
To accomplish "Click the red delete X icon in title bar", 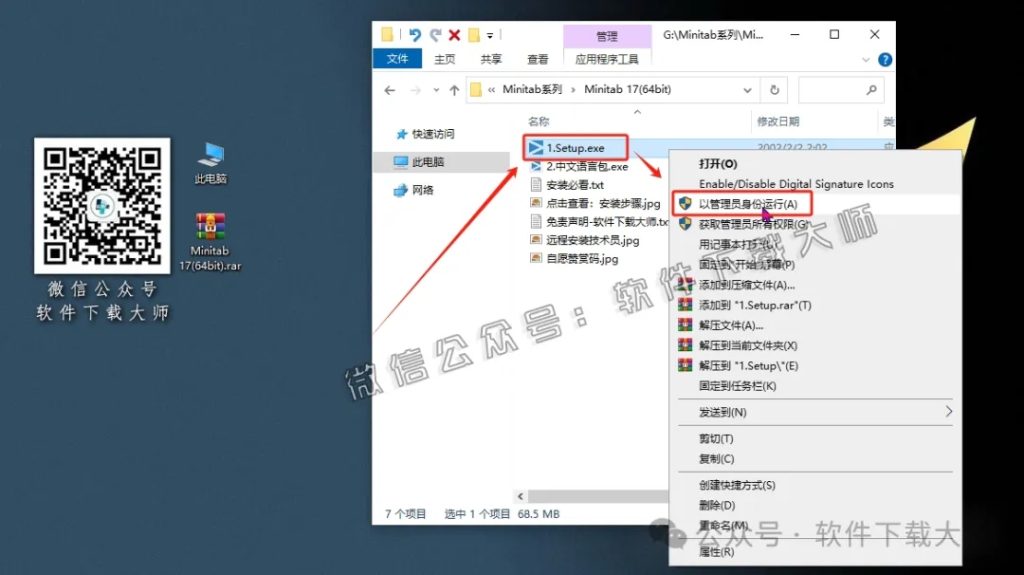I will point(455,35).
